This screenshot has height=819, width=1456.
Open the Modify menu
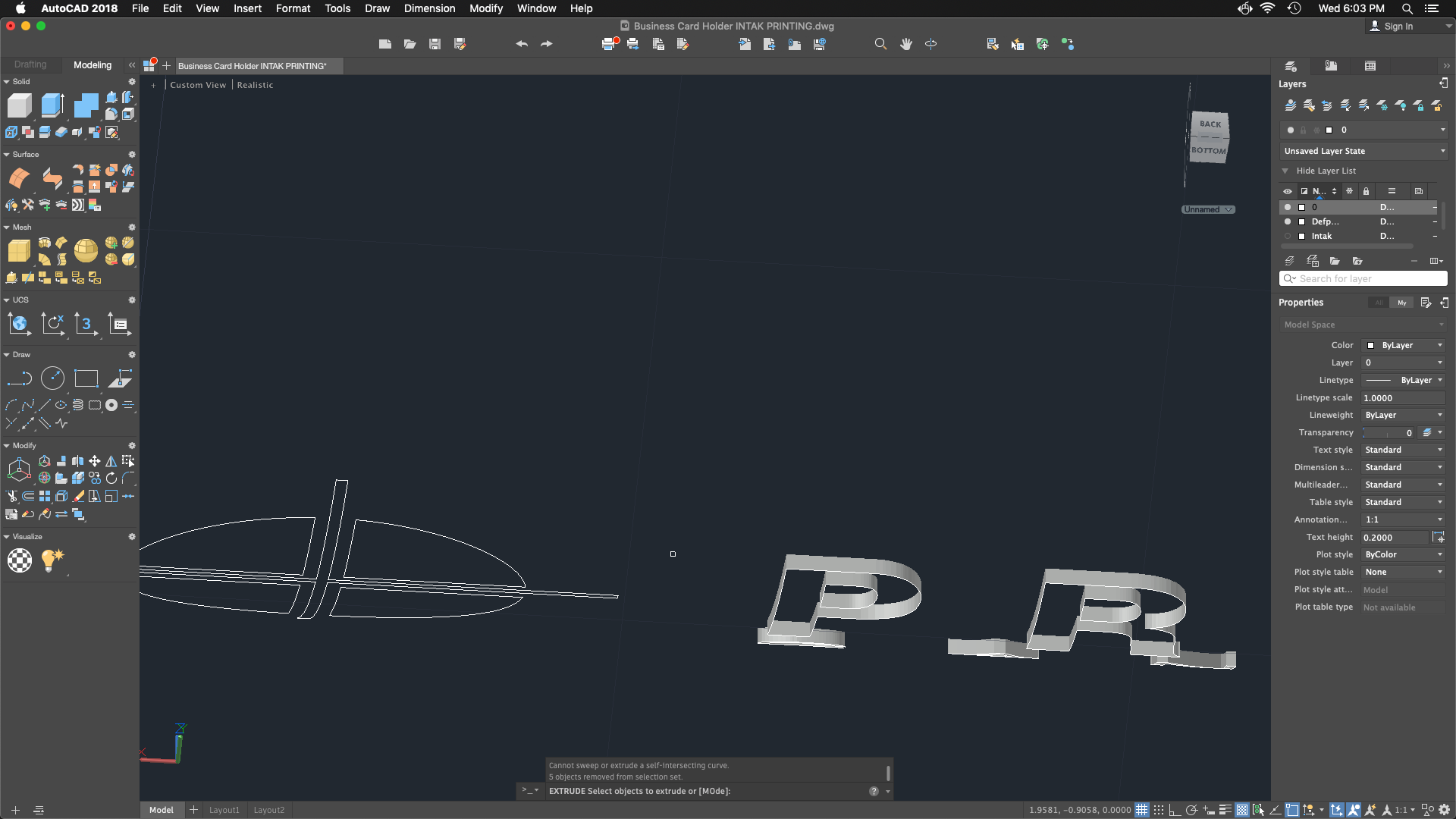click(485, 8)
